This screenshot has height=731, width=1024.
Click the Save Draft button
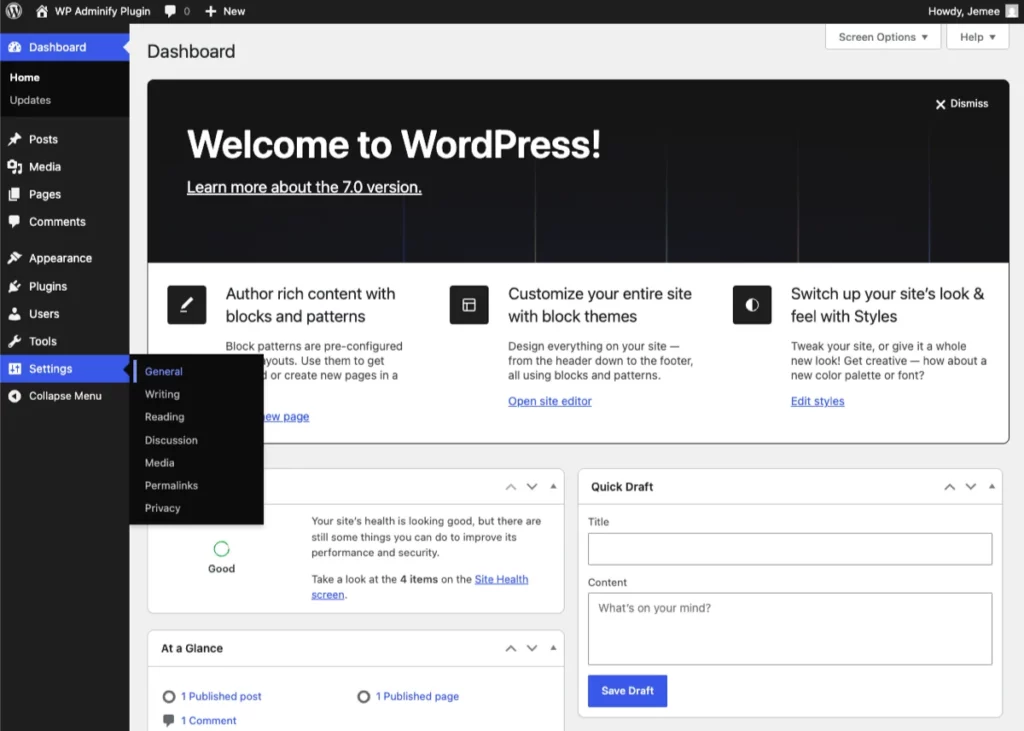627,690
